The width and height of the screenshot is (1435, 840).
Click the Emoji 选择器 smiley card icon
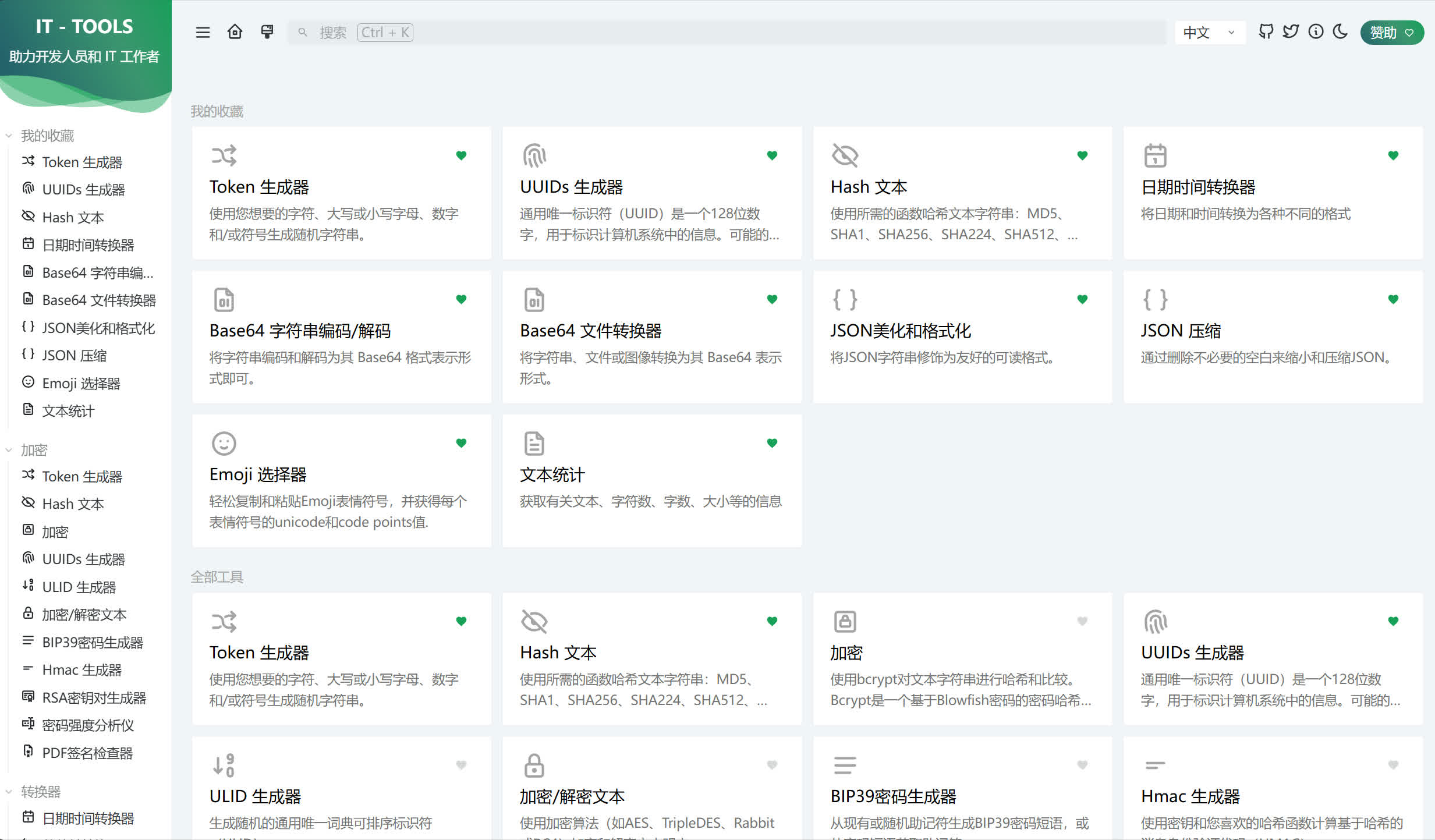tap(224, 444)
